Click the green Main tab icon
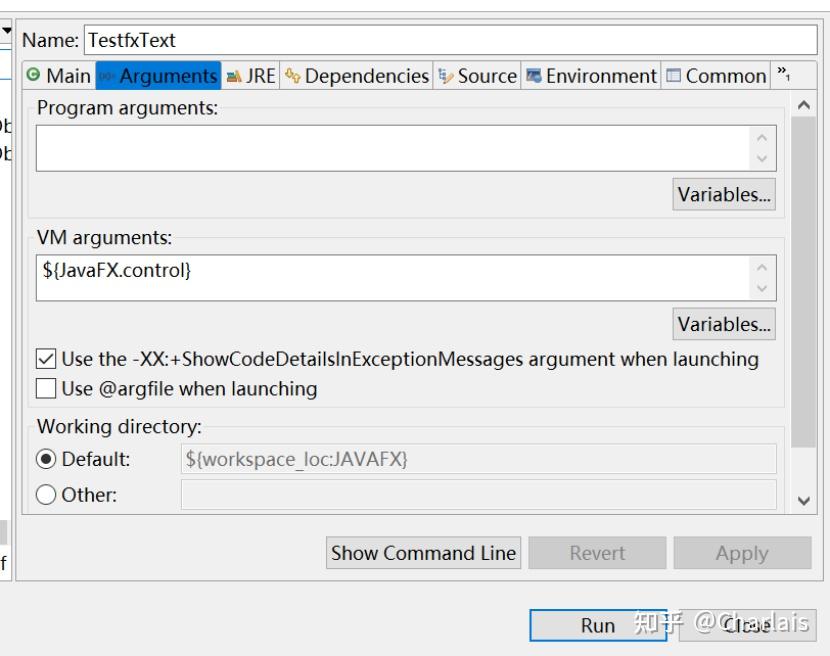The height and width of the screenshot is (656, 830). [x=33, y=75]
